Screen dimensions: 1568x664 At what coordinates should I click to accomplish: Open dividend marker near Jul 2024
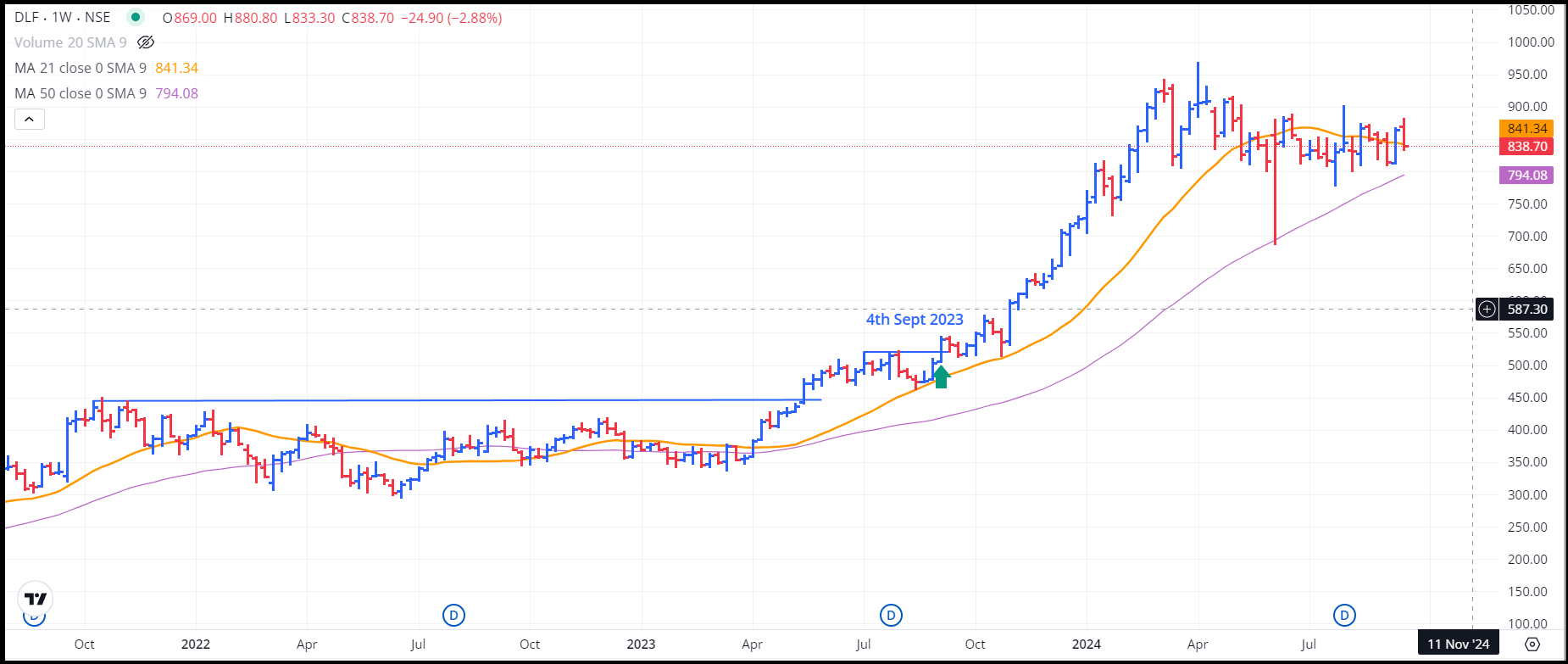pos(1345,615)
